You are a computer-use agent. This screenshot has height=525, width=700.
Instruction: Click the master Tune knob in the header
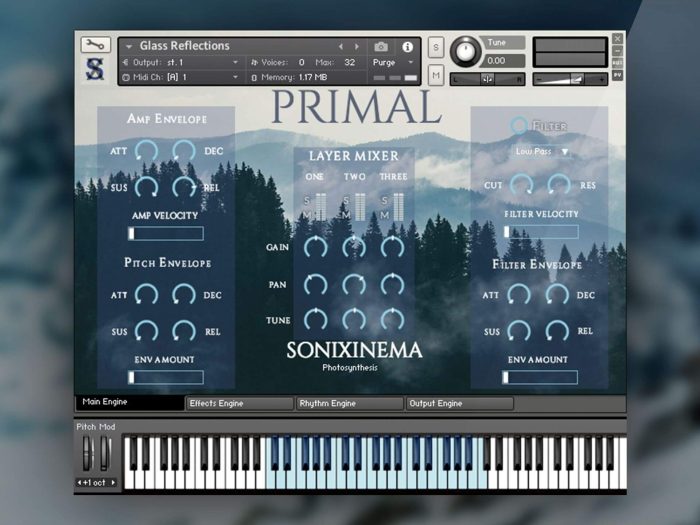click(465, 51)
